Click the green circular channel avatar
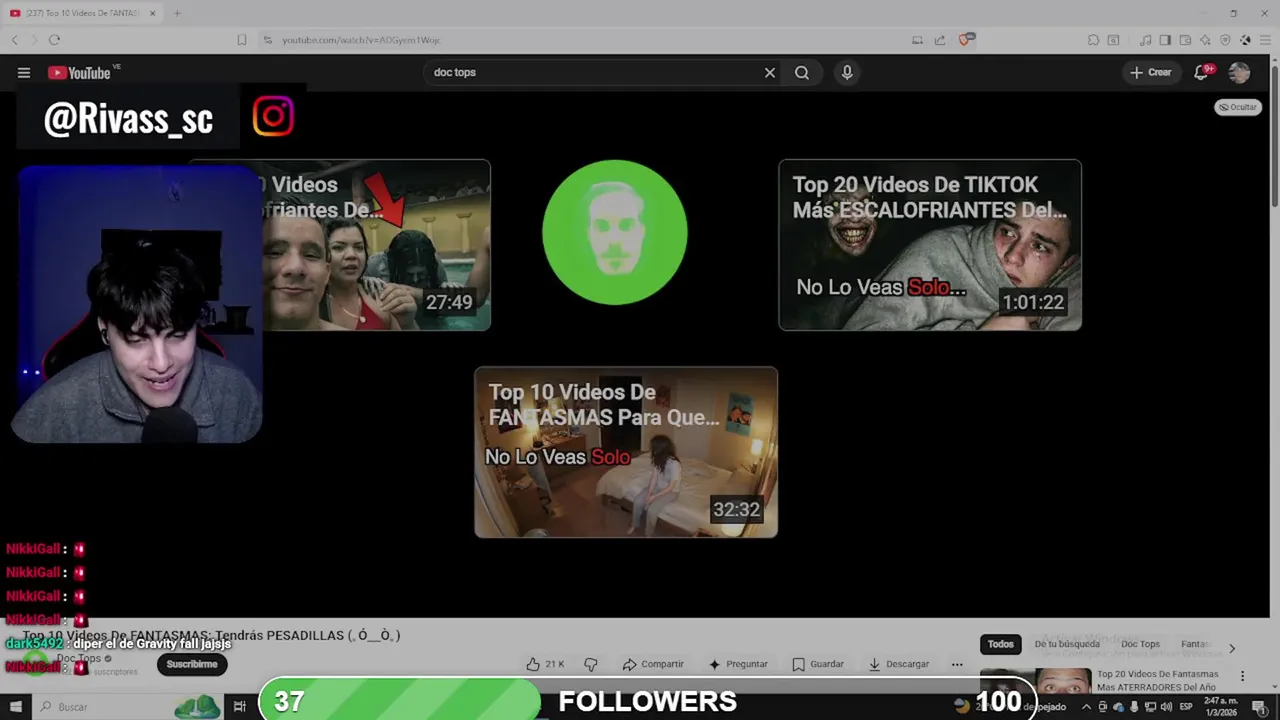1280x720 pixels. coord(615,232)
